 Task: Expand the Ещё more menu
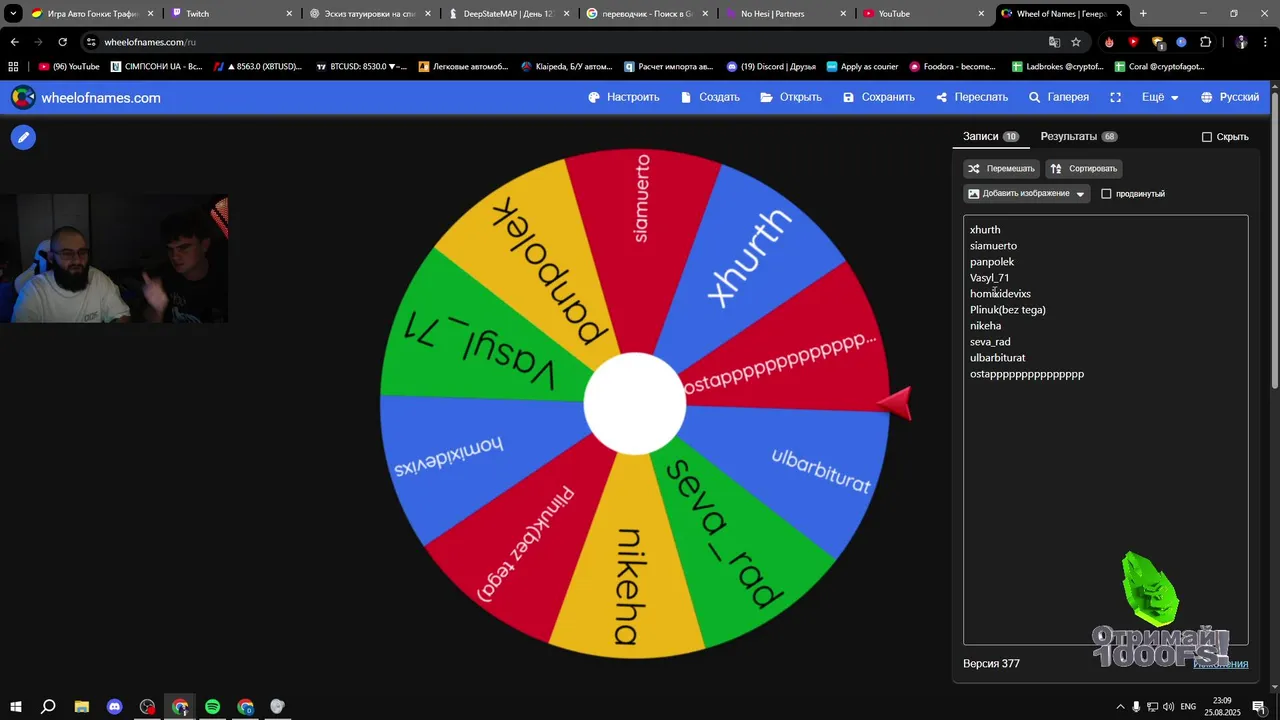(x=1160, y=97)
